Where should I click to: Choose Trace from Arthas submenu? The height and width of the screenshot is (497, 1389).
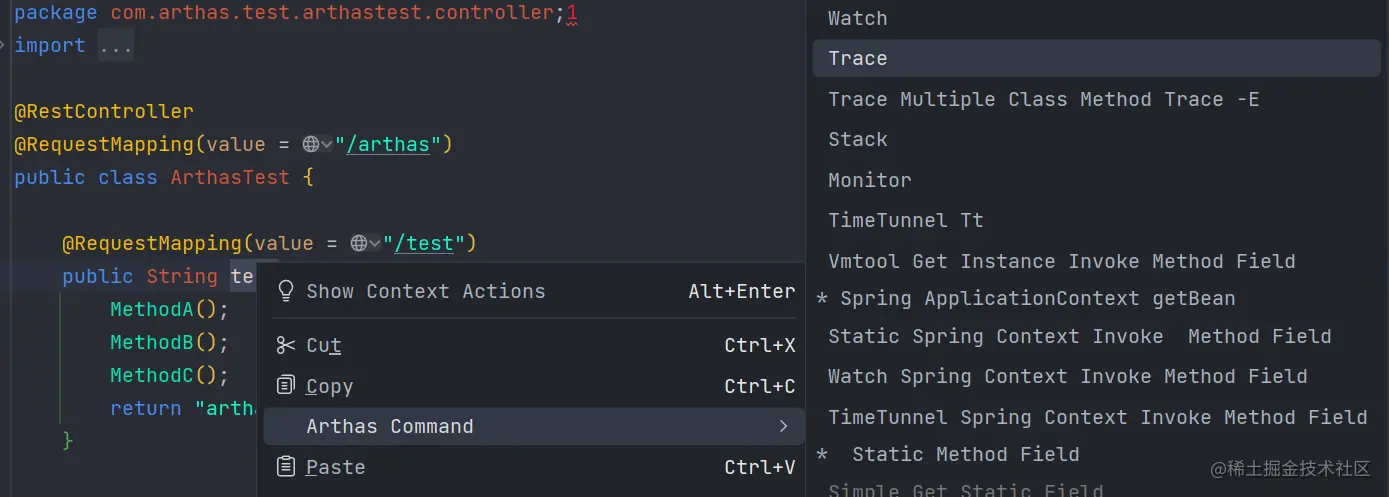1097,58
